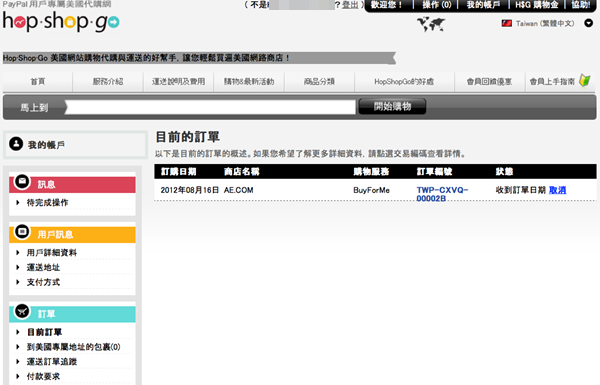Open H$G 購物金 in the top bar
The width and height of the screenshot is (600, 385).
537,5
